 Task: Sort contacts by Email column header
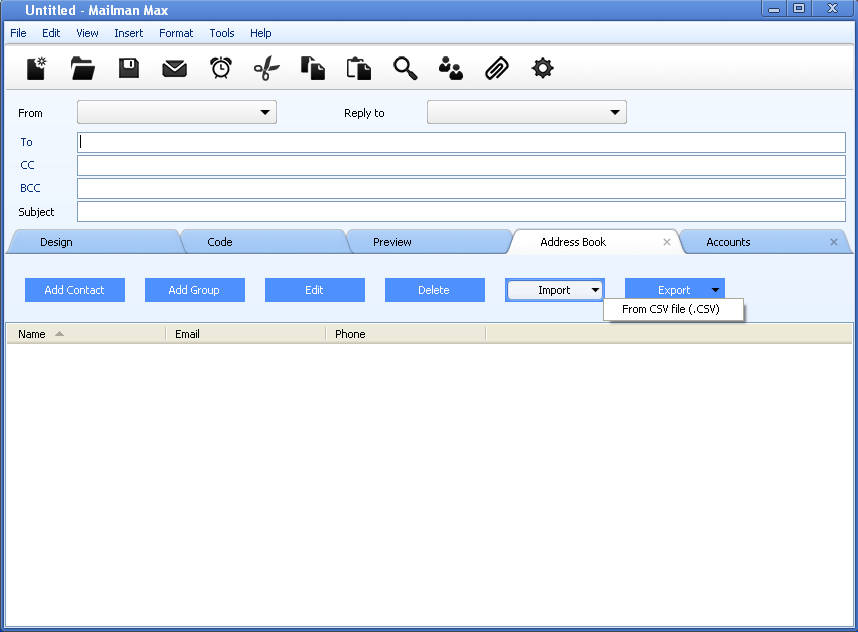coord(246,334)
